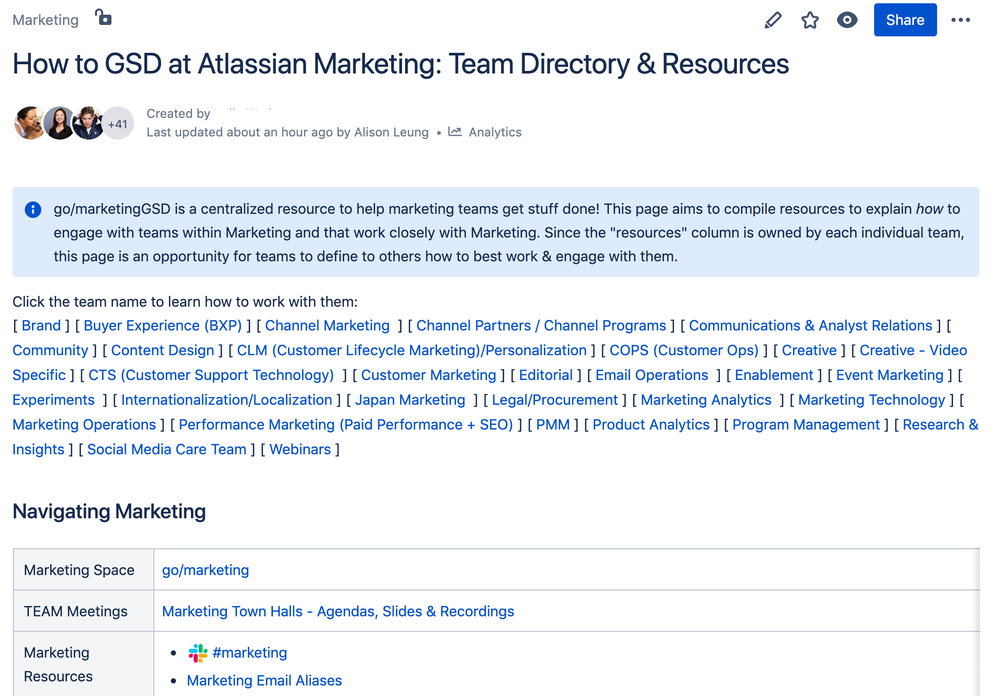Open the Customer Marketing link

(x=428, y=375)
